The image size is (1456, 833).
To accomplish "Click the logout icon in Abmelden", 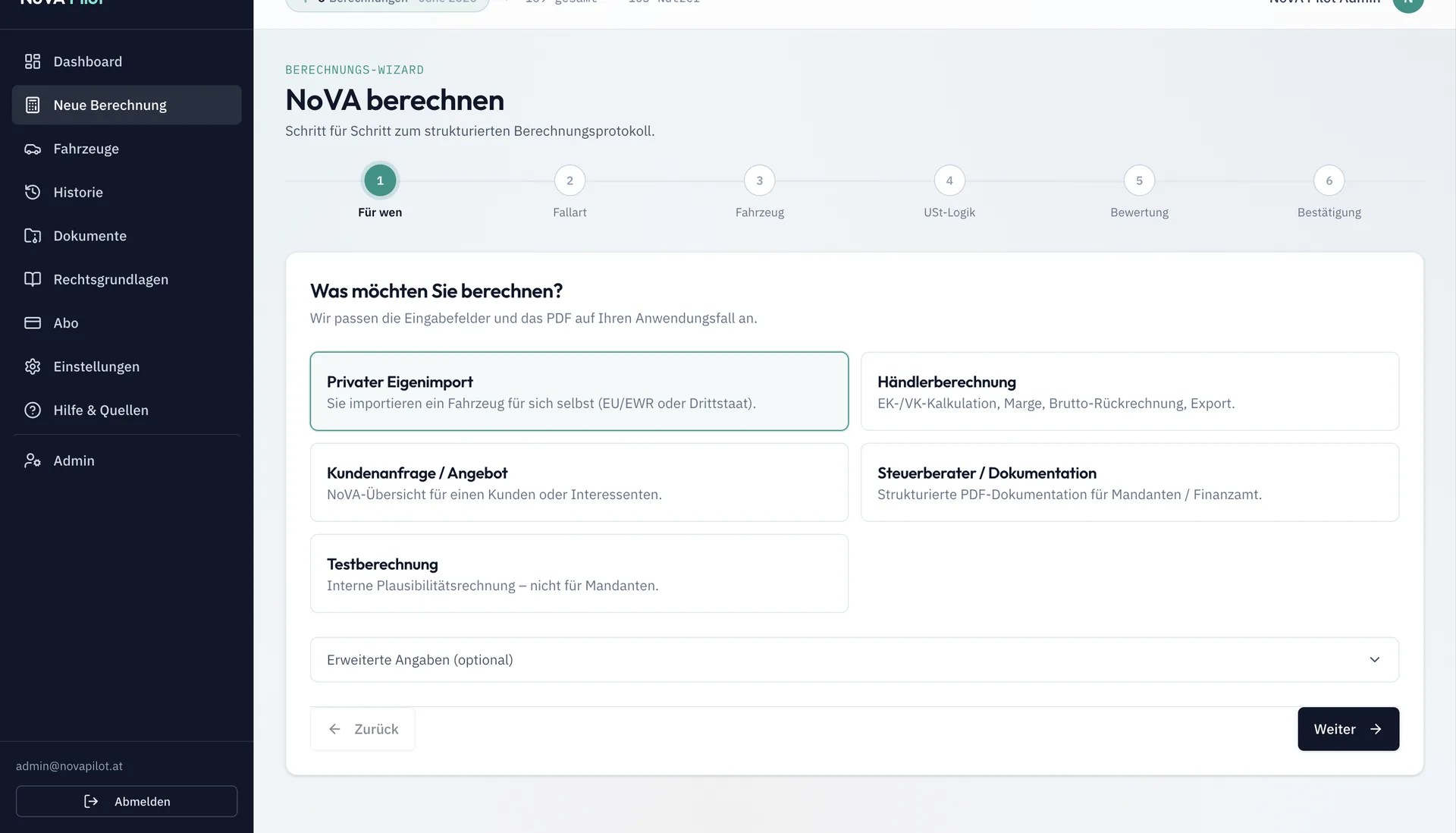I will pos(91,801).
